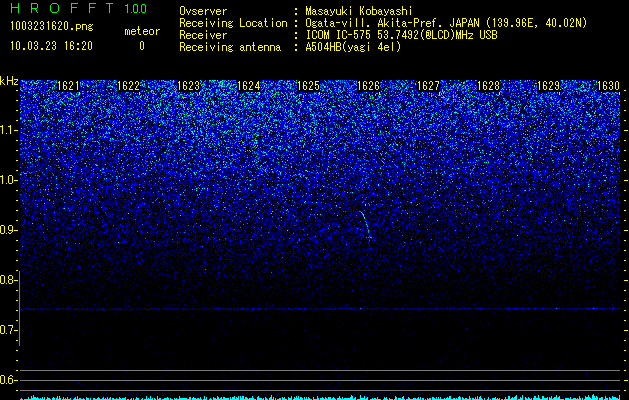Click the HROFFT 1.0.0 title text
The image size is (629, 400).
[79, 8]
